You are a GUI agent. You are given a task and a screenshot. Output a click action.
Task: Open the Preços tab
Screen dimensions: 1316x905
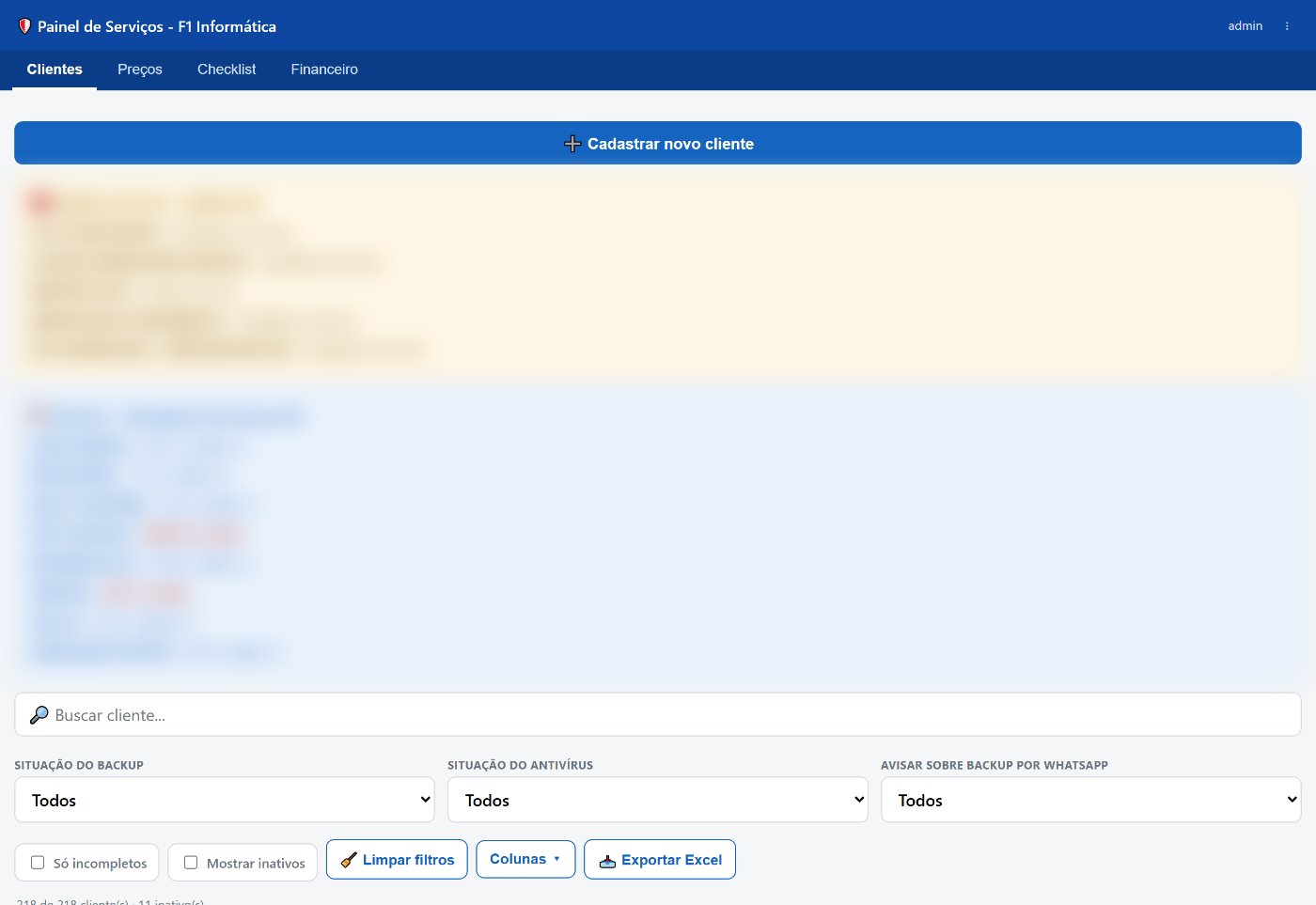[x=140, y=70]
